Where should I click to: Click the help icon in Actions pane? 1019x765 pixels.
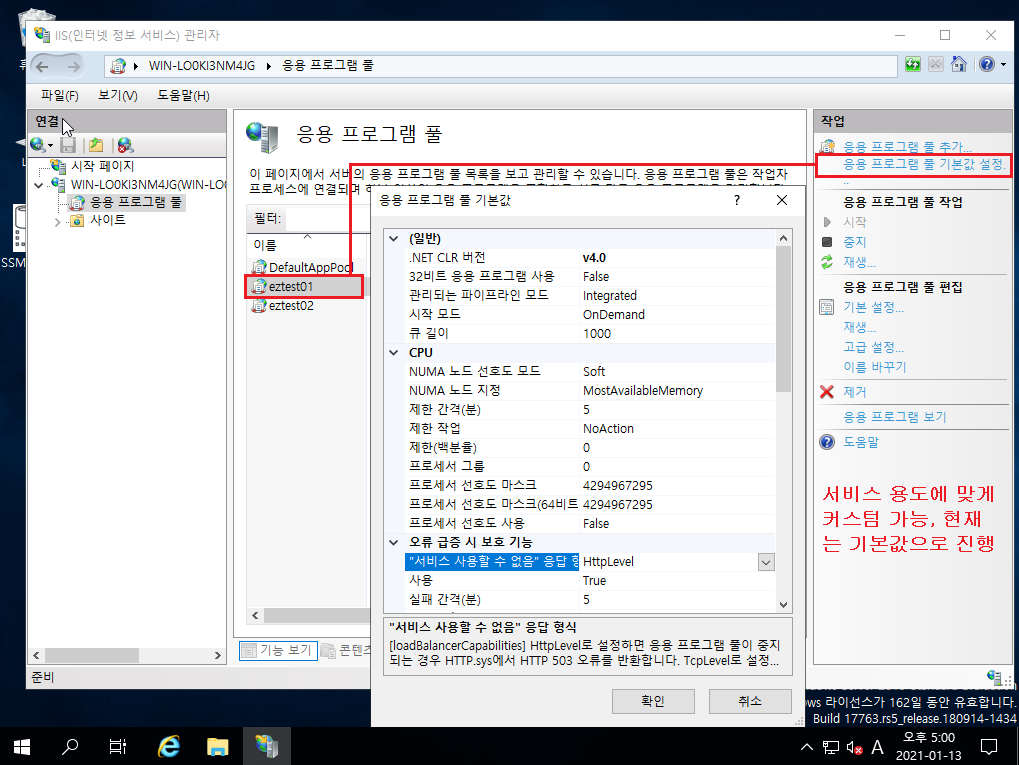pyautogui.click(x=827, y=442)
